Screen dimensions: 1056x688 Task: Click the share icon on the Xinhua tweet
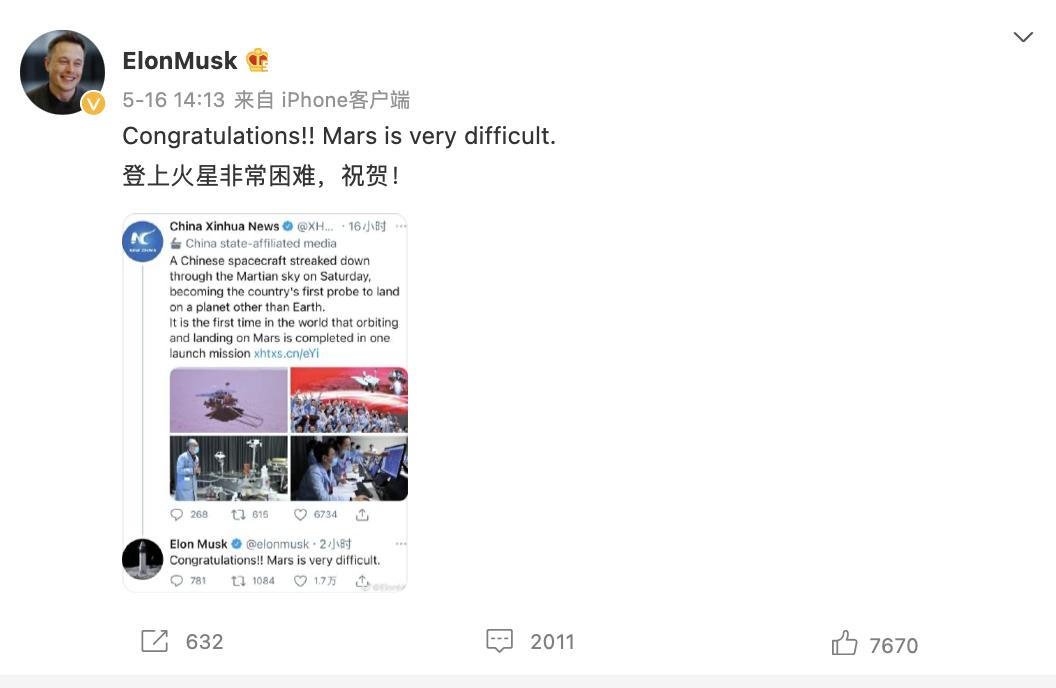(x=362, y=515)
